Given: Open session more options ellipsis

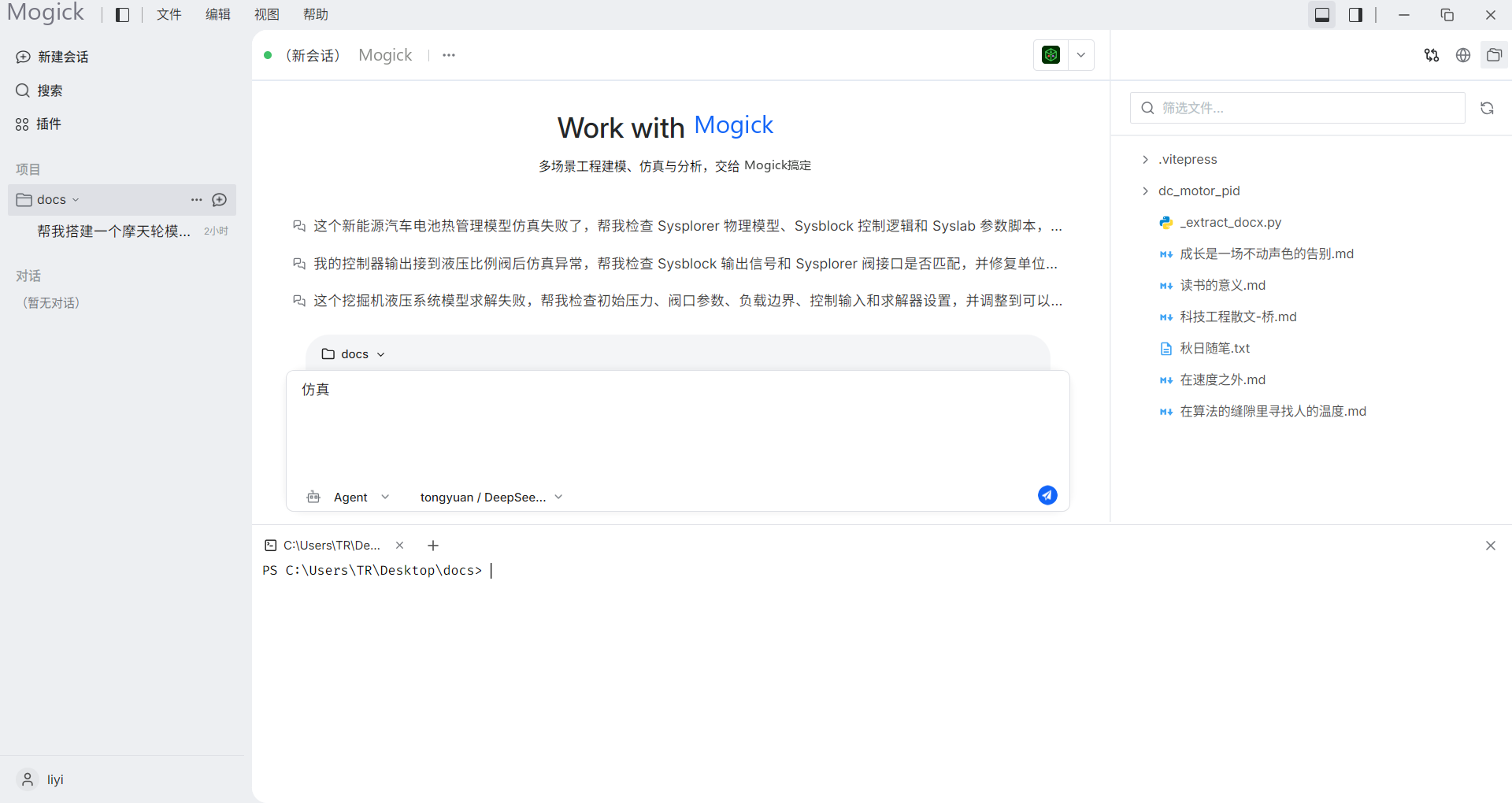Looking at the screenshot, I should (x=449, y=55).
